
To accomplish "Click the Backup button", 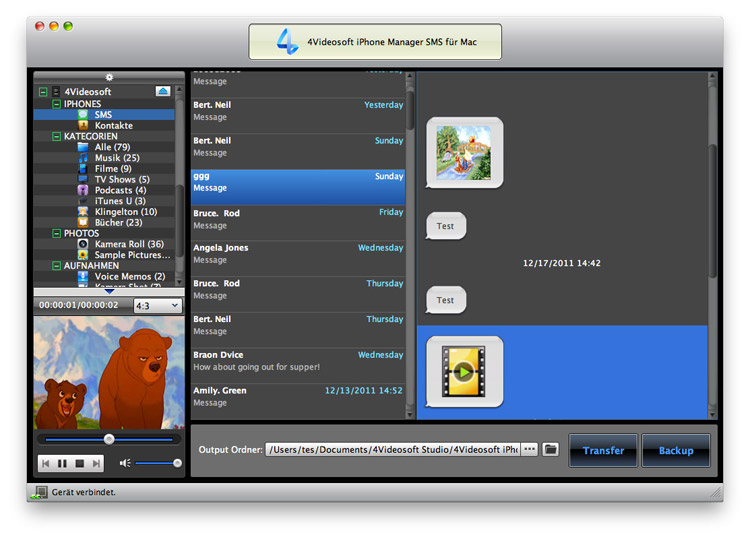I will [x=675, y=450].
